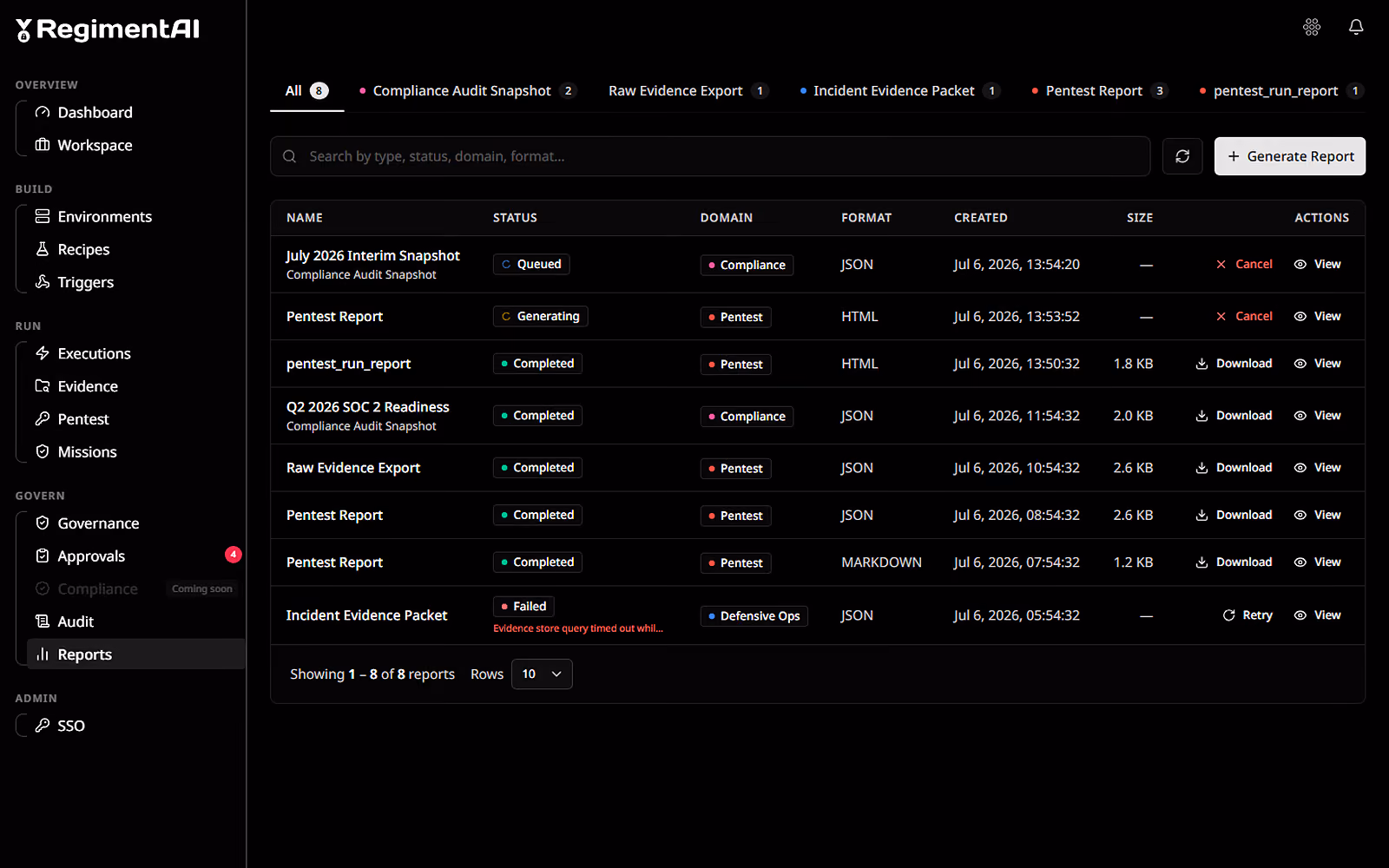Image resolution: width=1389 pixels, height=868 pixels.
Task: Click the Name column header
Action: click(305, 218)
